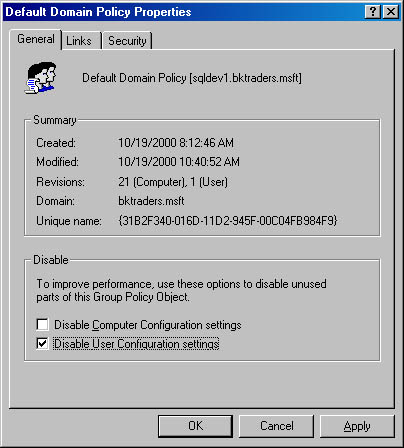The image size is (404, 448).
Task: Click the Default Domain Policy name text
Action: click(192, 78)
